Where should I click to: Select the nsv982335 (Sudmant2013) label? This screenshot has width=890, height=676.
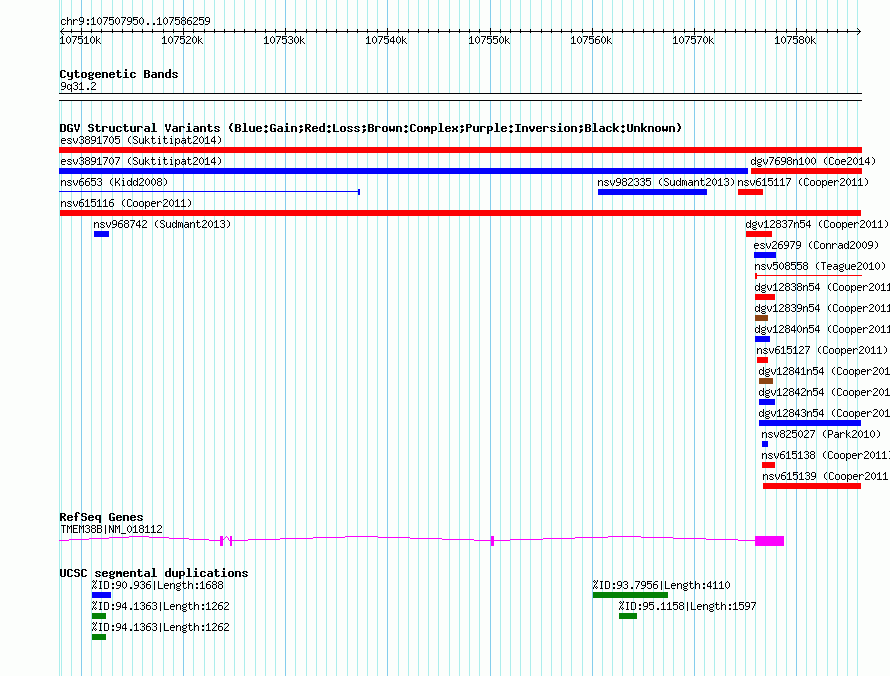tap(666, 182)
